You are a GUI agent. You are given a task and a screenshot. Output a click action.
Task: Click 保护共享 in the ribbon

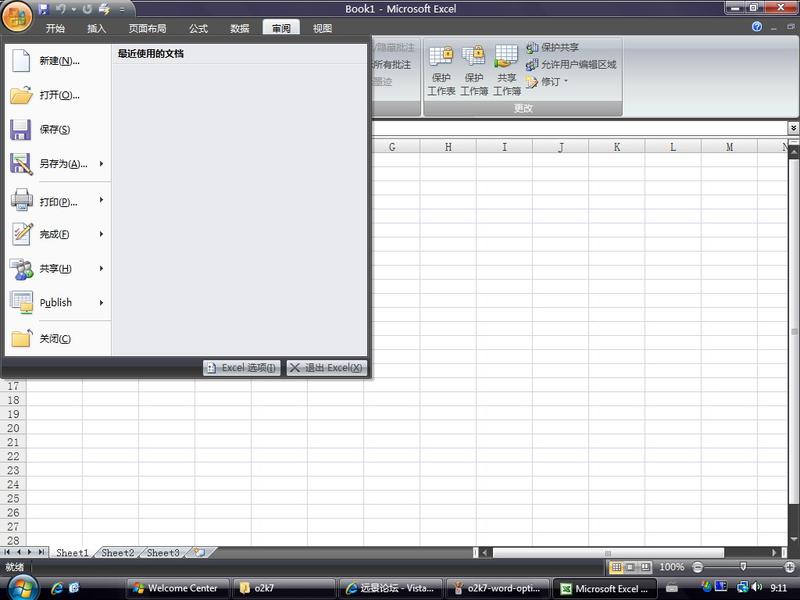tap(553, 47)
